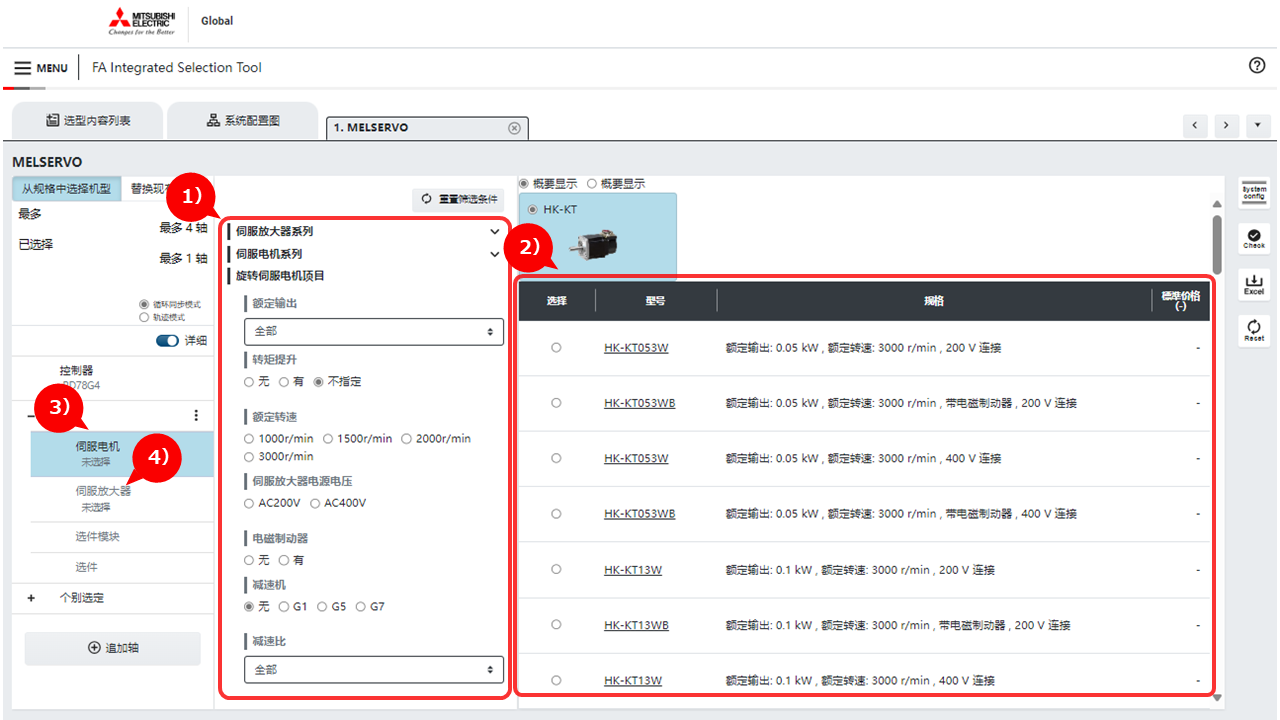
Task: Open the help question-mark icon
Action: [1257, 65]
